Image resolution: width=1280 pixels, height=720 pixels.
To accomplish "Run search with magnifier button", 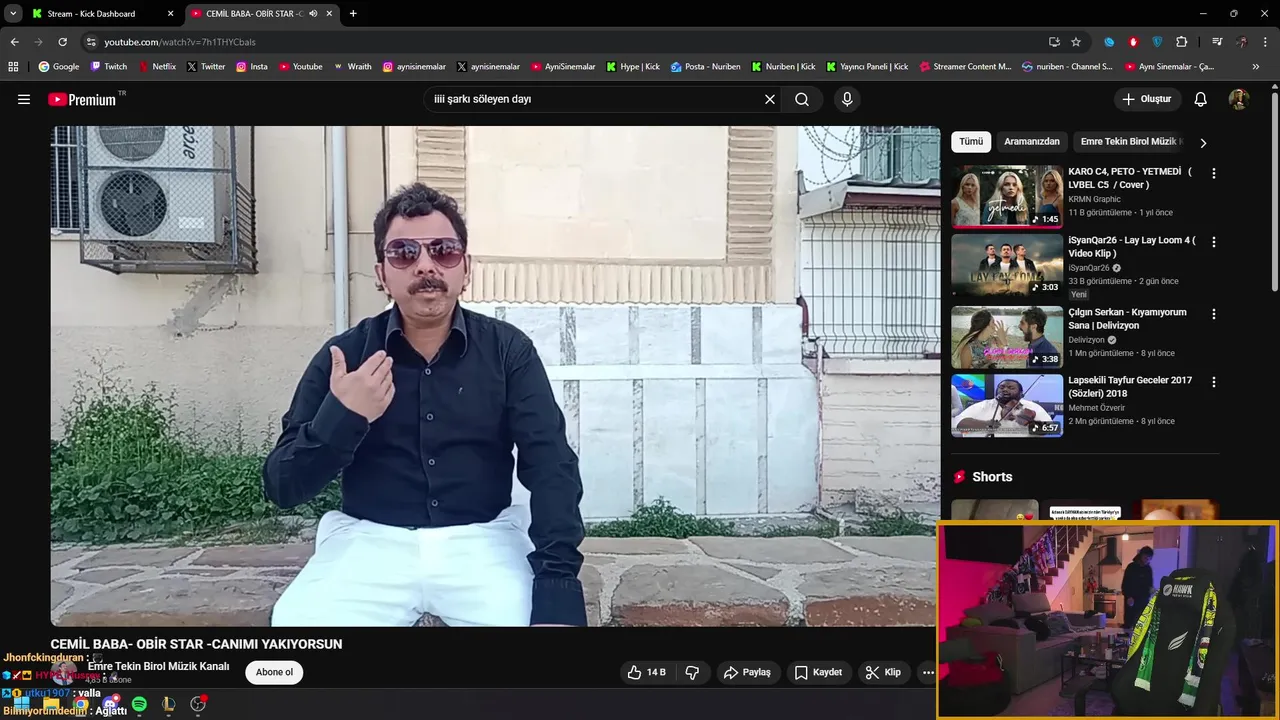I will pyautogui.click(x=802, y=99).
